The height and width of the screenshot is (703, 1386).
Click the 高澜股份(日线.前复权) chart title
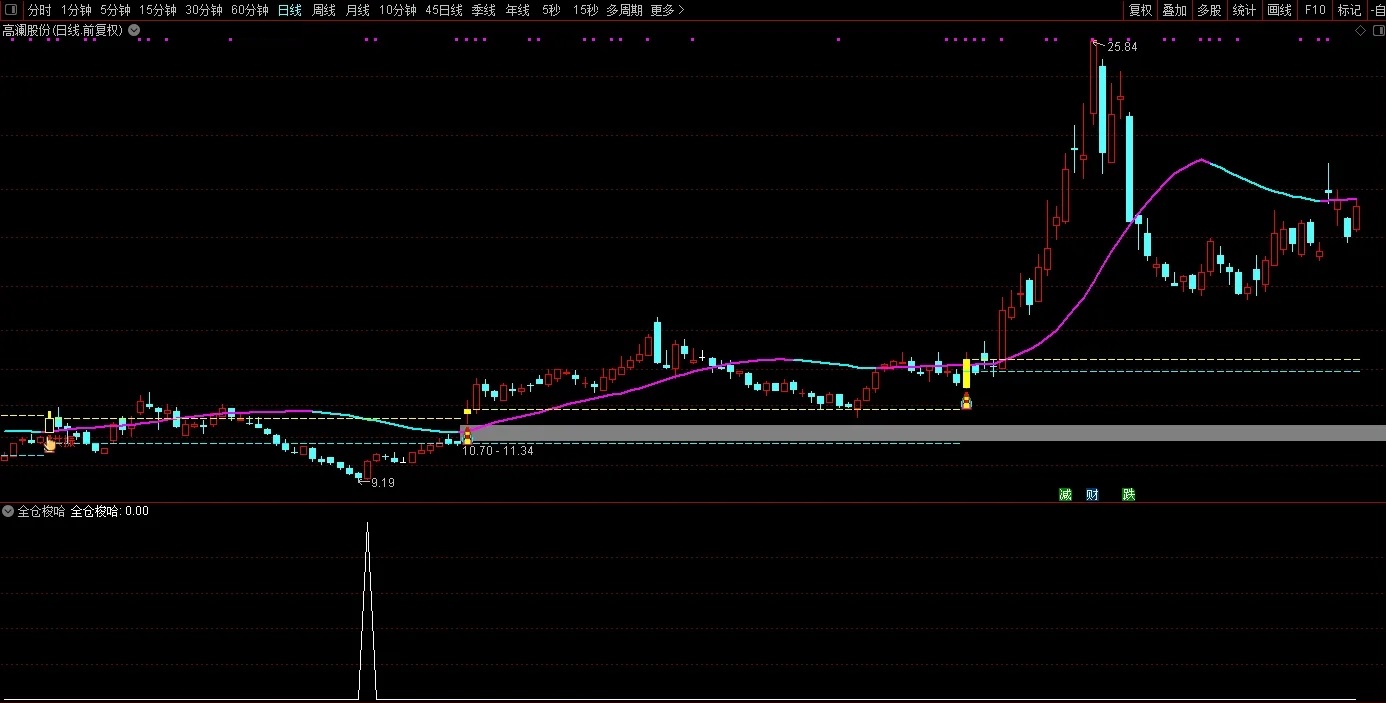pyautogui.click(x=62, y=30)
